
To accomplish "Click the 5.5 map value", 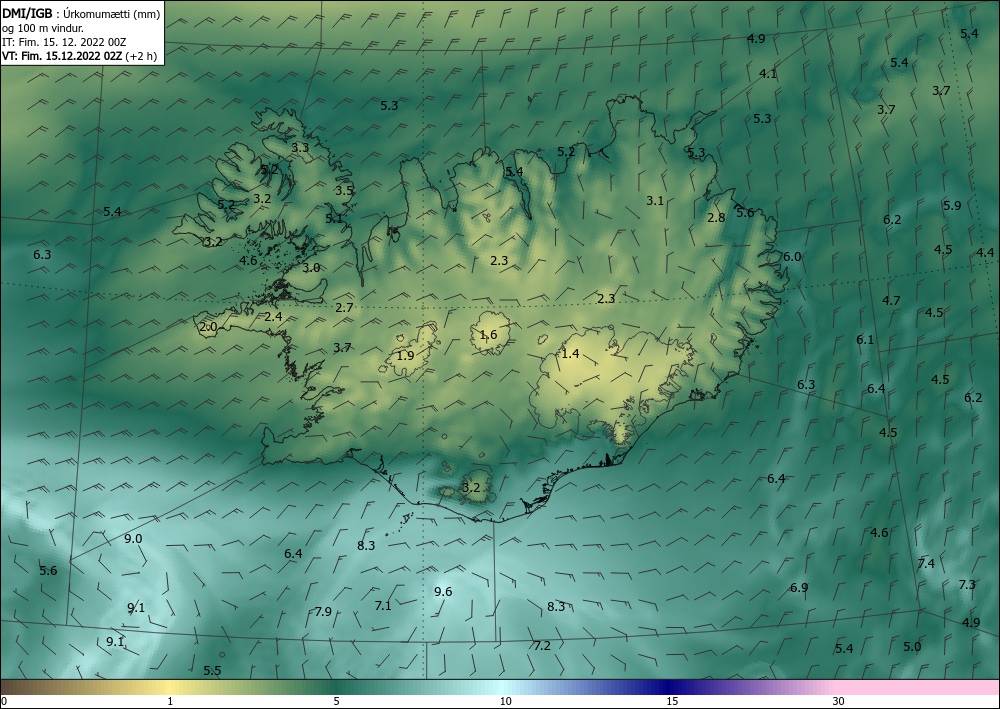I will pos(212,671).
